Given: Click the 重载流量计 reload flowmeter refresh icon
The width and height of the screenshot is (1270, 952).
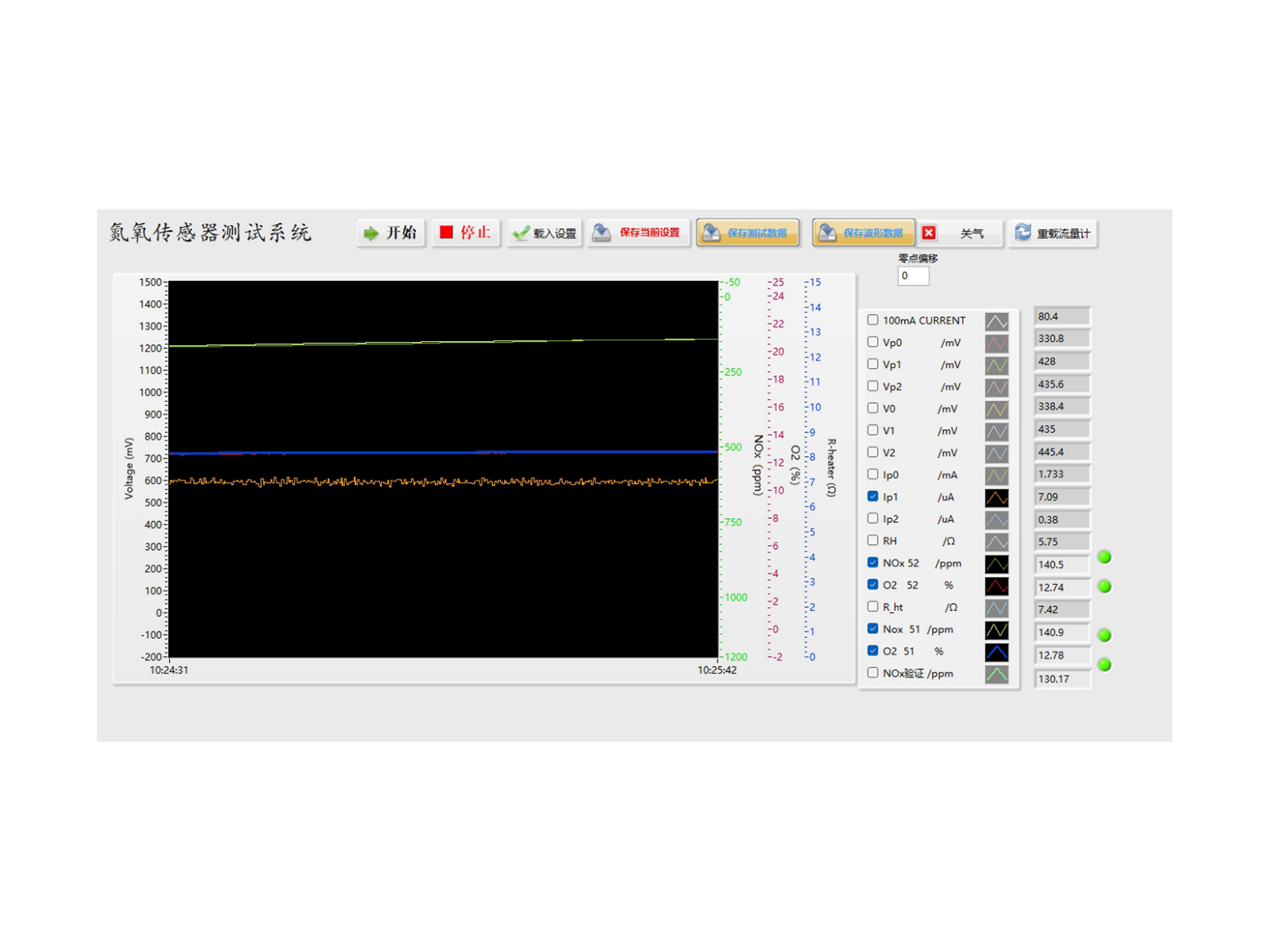Looking at the screenshot, I should tap(1023, 232).
